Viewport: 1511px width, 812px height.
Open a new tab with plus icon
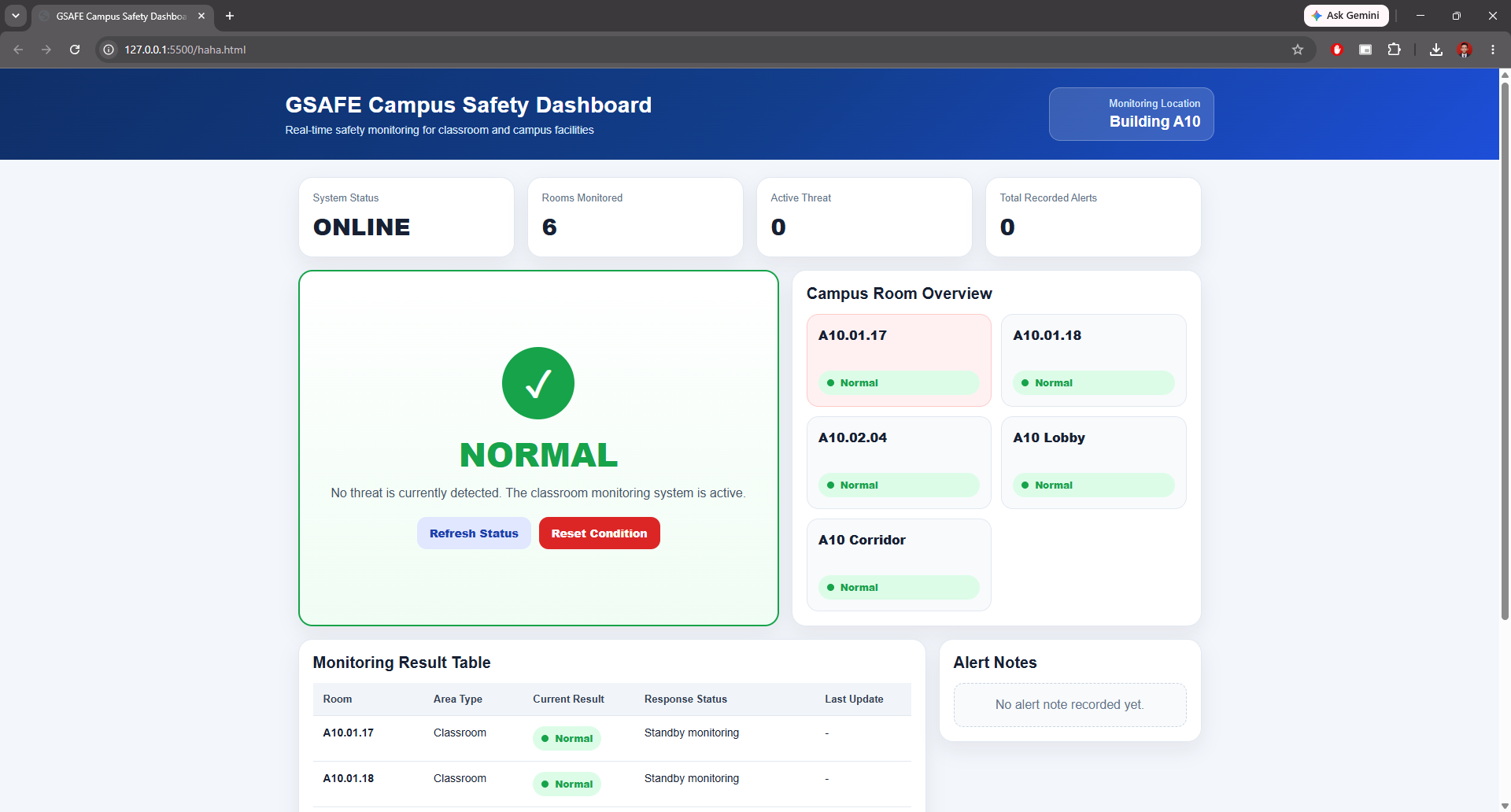tap(230, 16)
